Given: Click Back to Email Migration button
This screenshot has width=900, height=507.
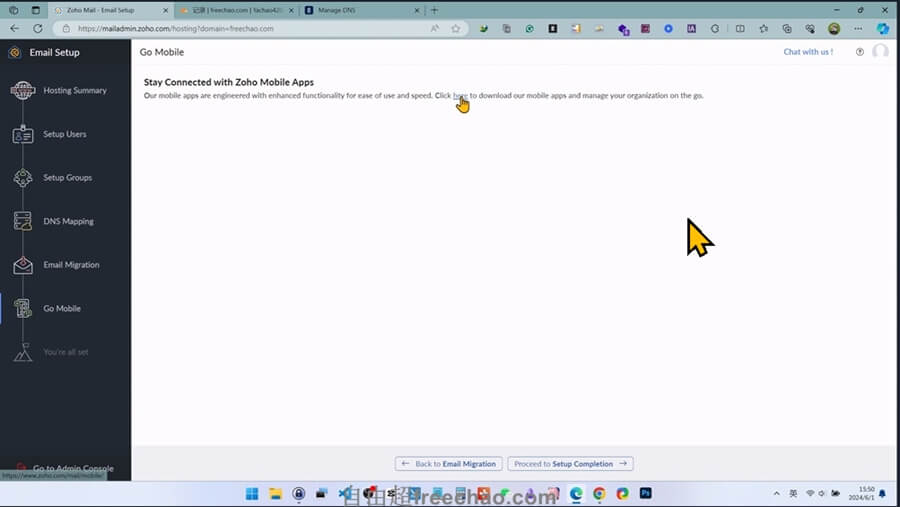Looking at the screenshot, I should (x=448, y=464).
